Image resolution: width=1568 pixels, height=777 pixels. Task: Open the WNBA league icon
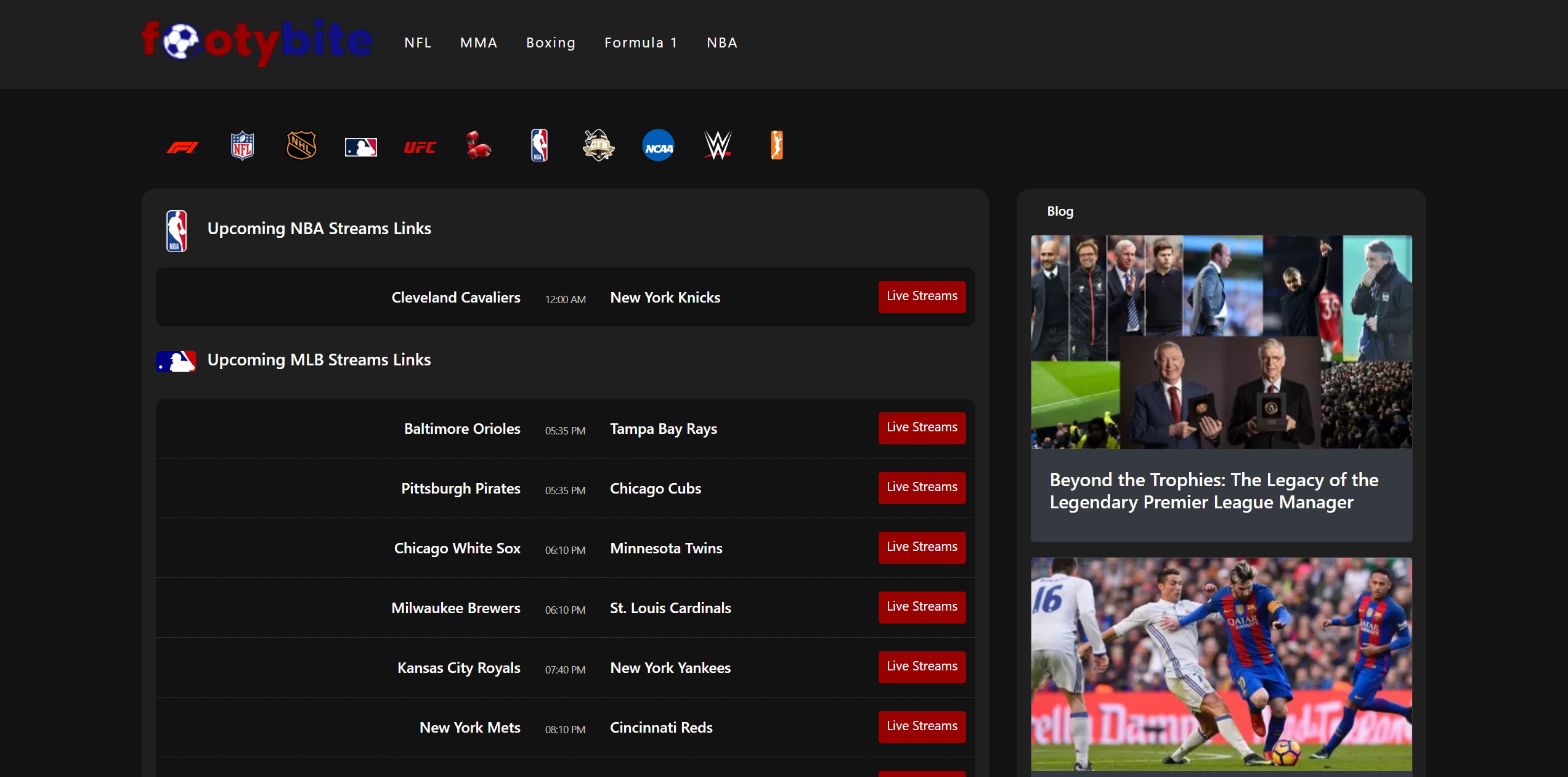tap(777, 145)
